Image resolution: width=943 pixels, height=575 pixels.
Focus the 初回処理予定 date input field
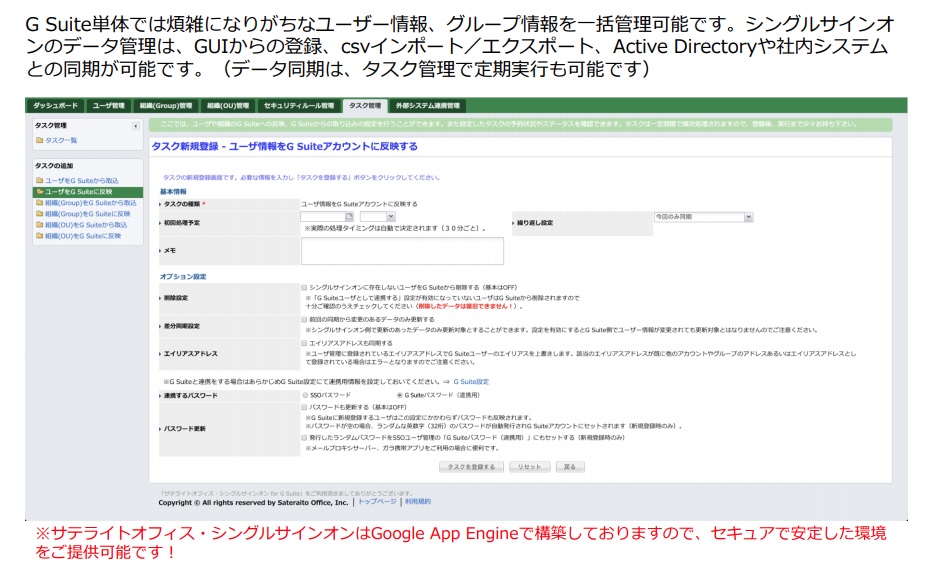(322, 216)
